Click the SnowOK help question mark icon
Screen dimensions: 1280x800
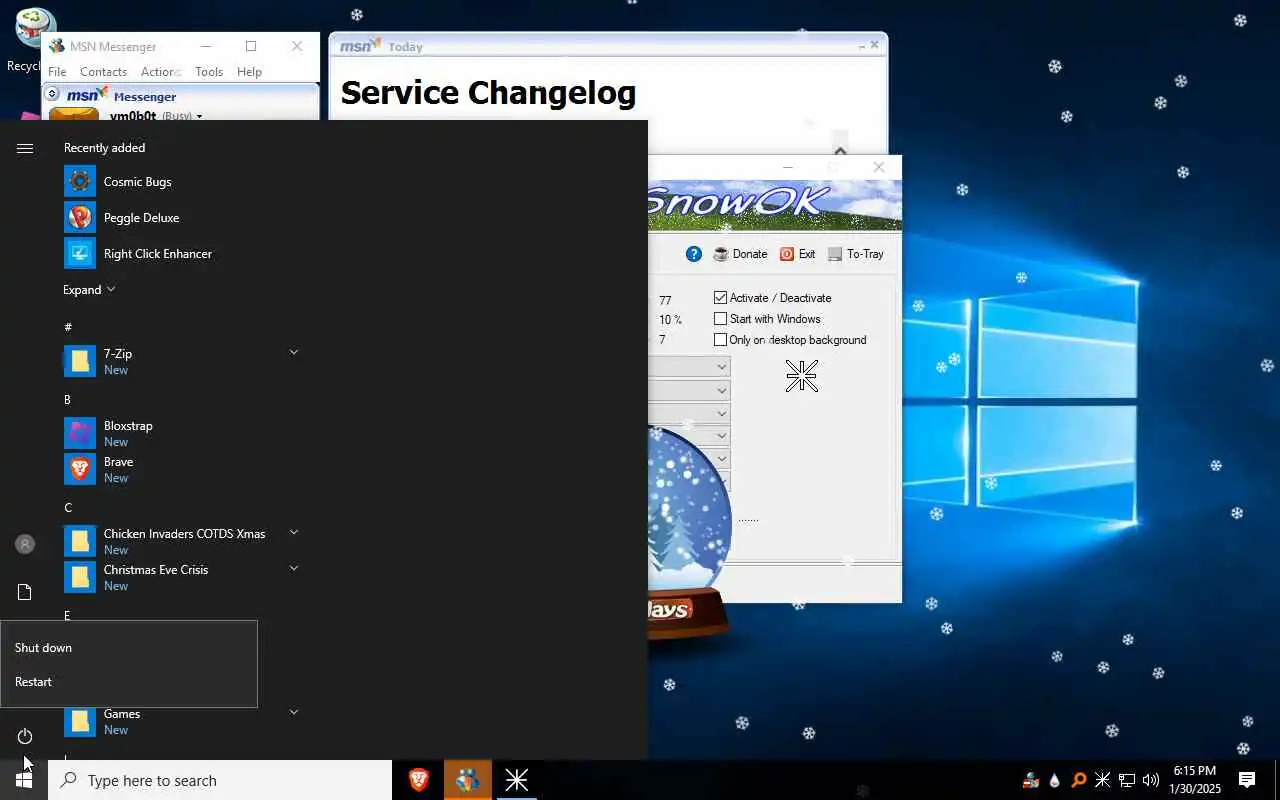coord(694,254)
